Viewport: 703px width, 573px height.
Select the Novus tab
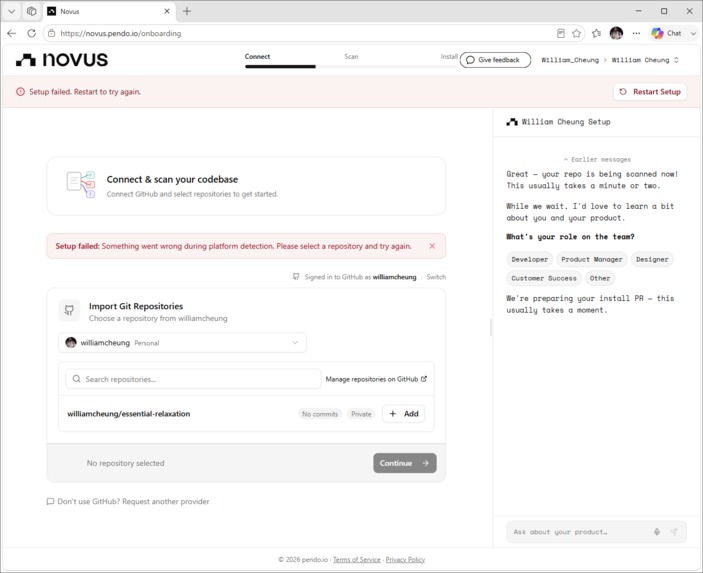tap(108, 11)
